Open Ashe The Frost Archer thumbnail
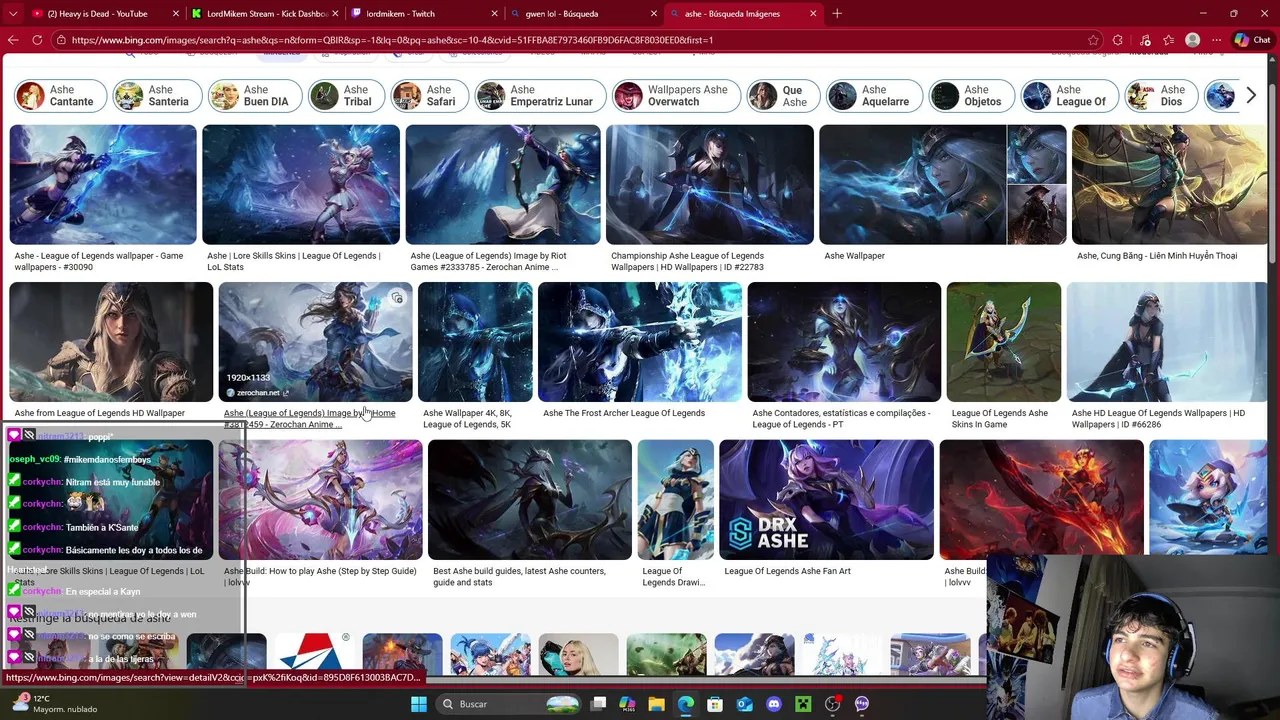Screen dimensions: 1280x720 640,342
